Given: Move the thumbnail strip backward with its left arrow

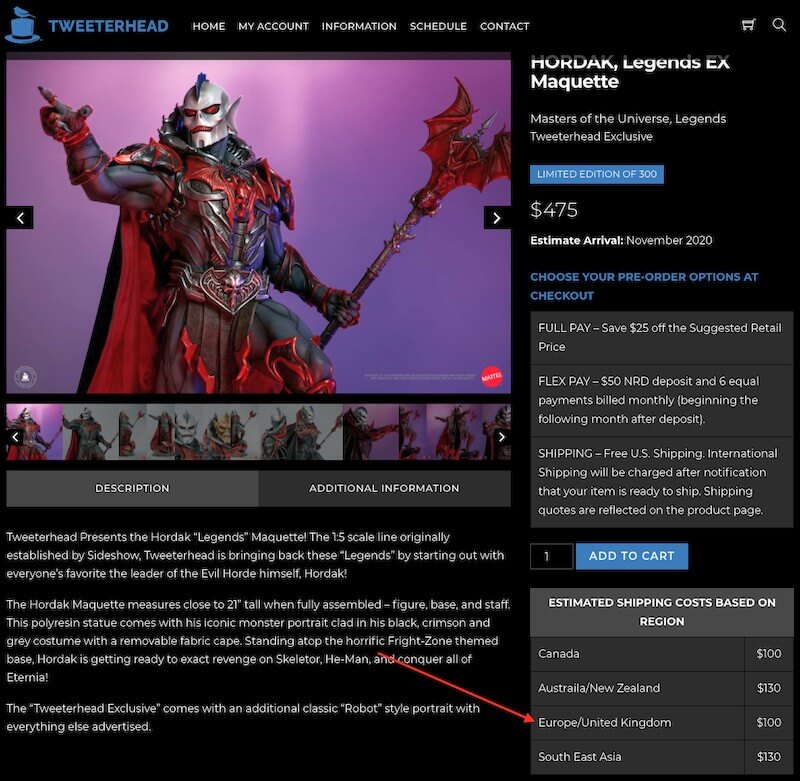Looking at the screenshot, I should click(x=15, y=437).
